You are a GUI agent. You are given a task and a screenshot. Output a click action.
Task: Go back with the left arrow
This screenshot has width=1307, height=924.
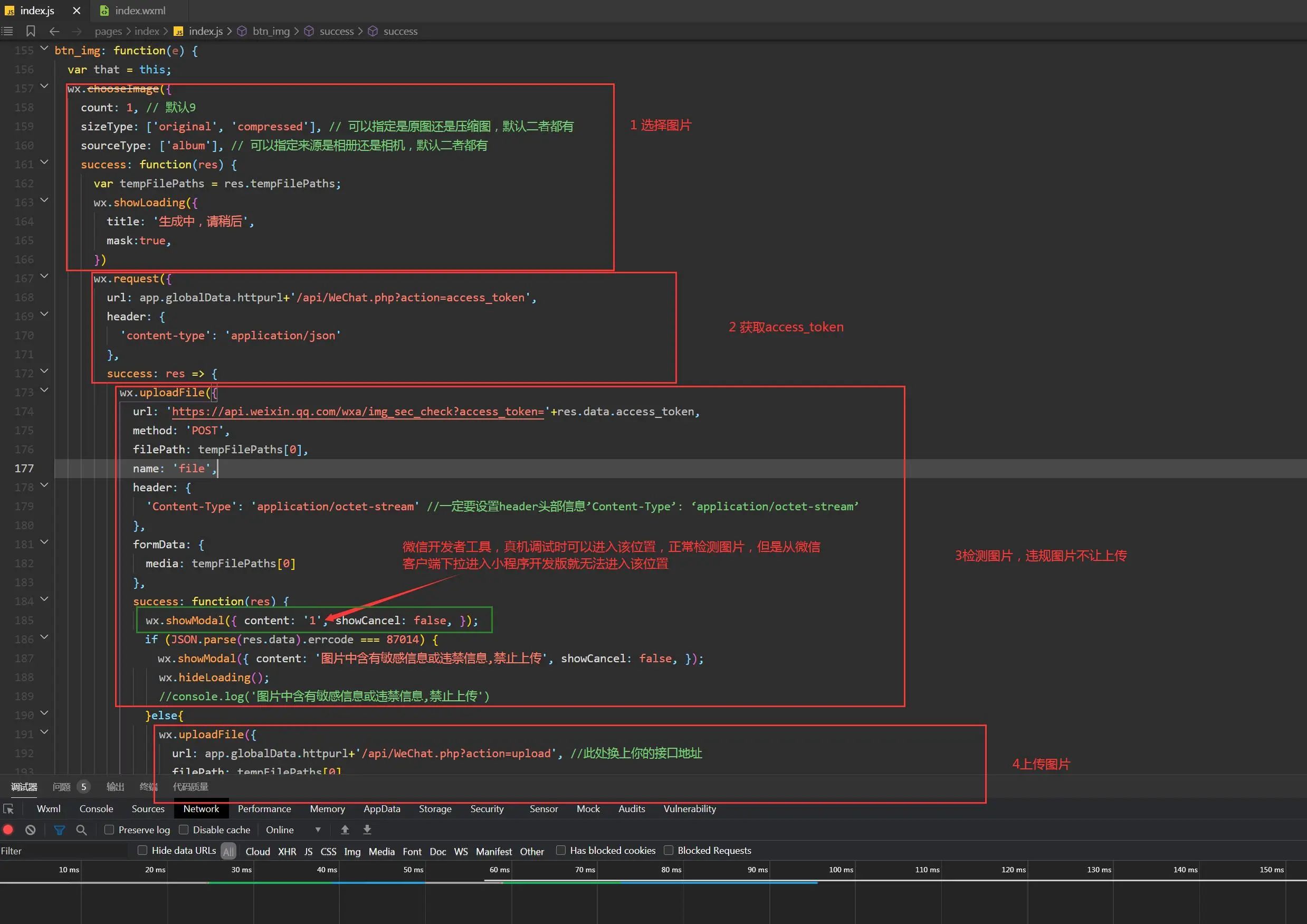tap(55, 31)
